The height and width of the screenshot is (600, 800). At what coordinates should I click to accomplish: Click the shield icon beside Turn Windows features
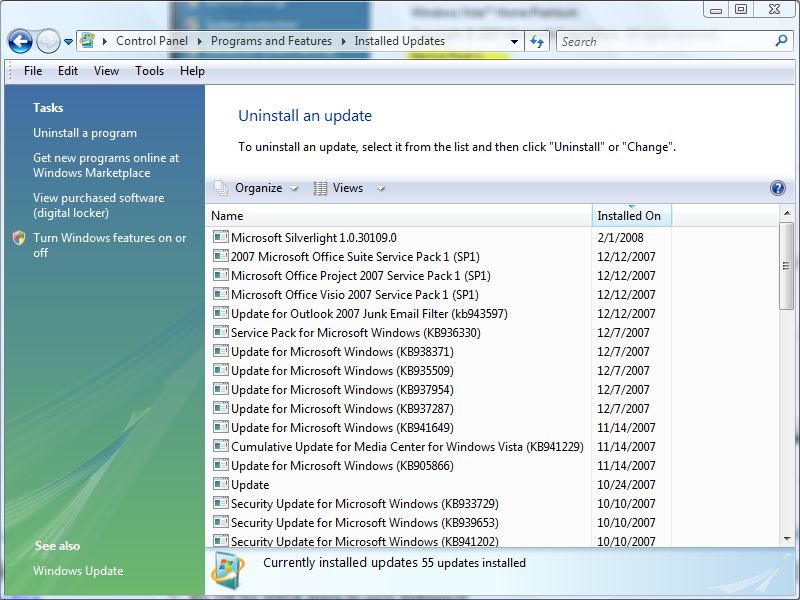tap(19, 238)
